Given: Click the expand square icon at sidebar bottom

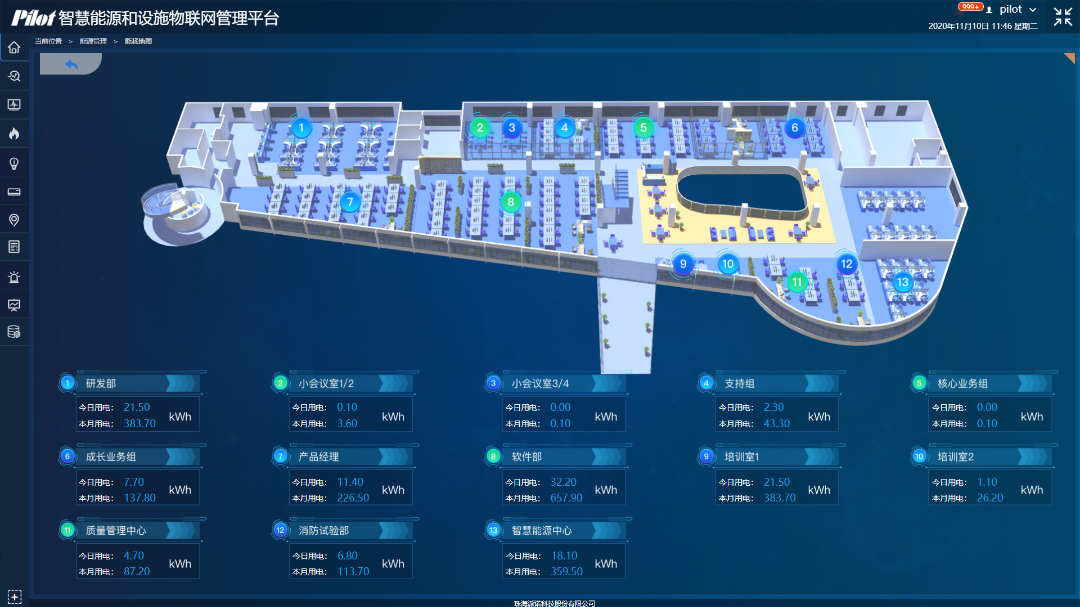Looking at the screenshot, I should tap(14, 597).
